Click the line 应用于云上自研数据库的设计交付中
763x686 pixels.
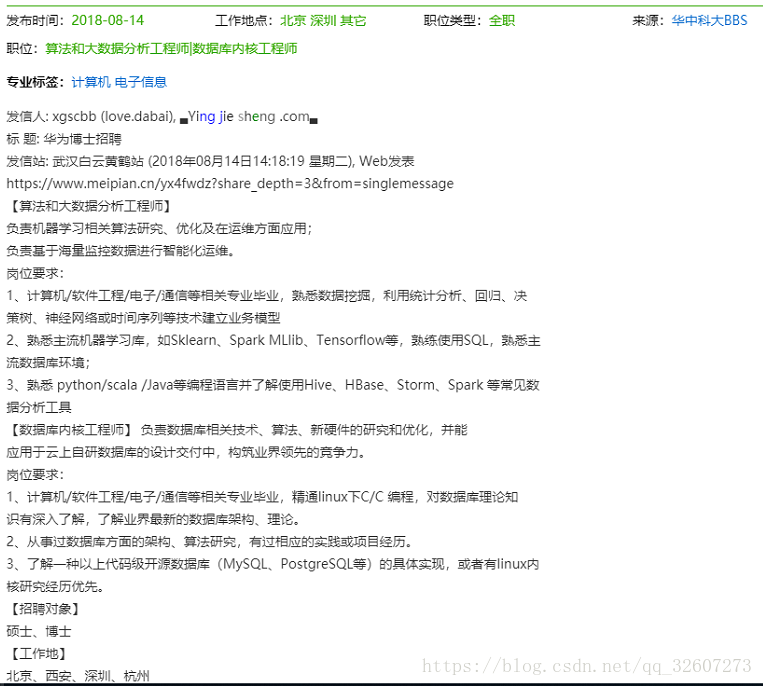click(186, 452)
